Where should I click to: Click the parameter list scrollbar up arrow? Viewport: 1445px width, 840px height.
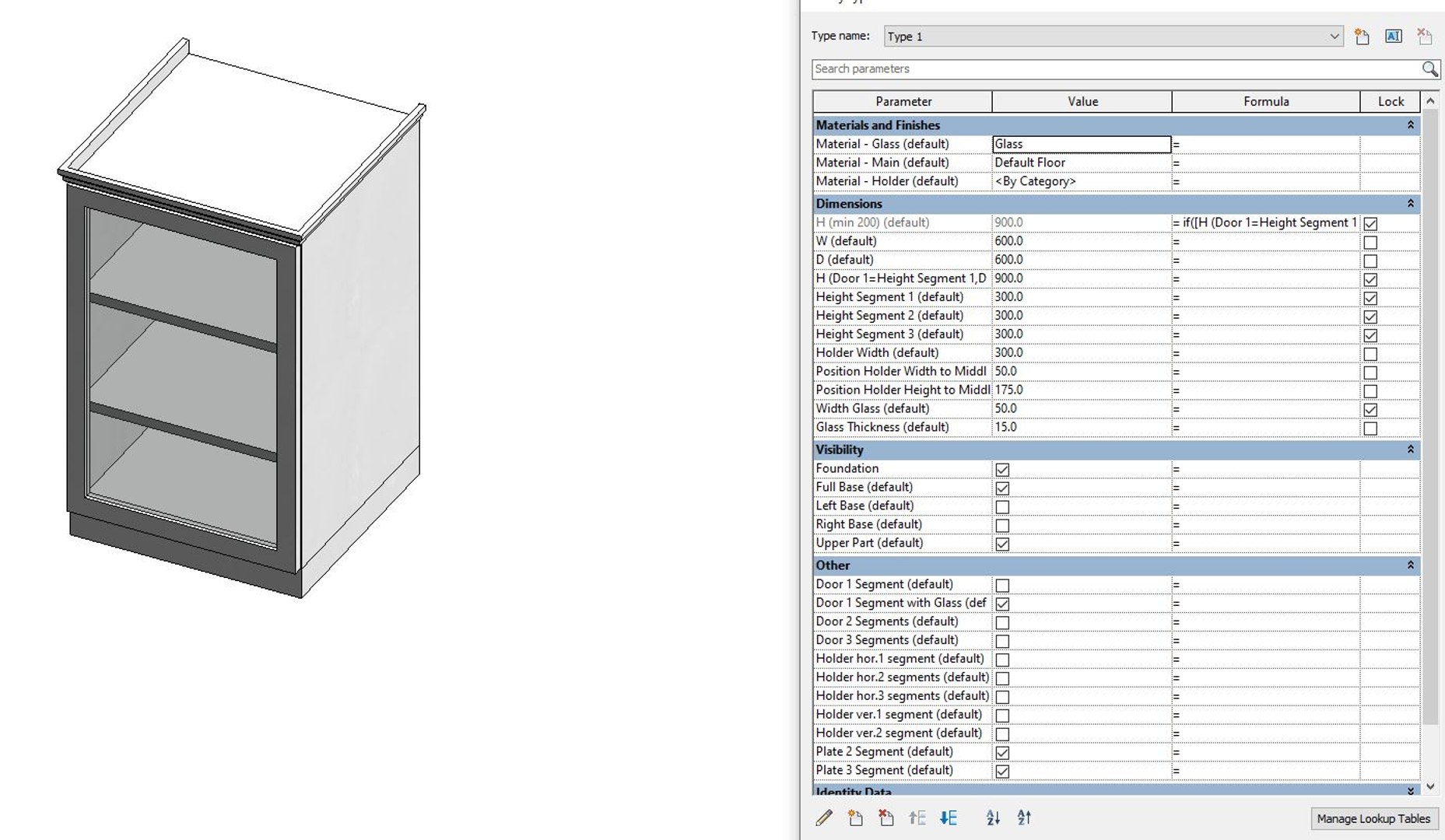1430,101
